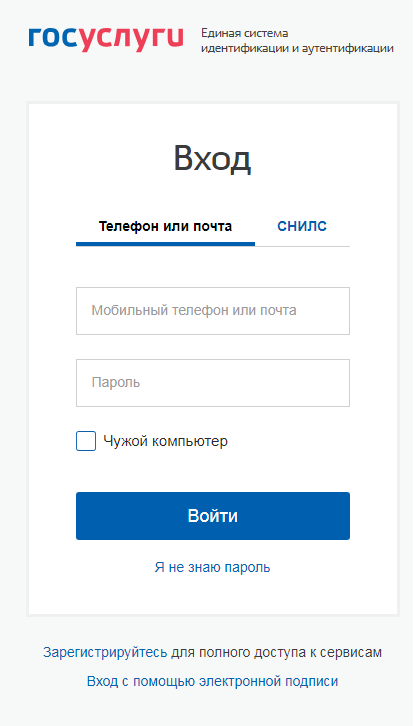Follow the Зарегистрируйтесь registration link
Viewport: 414px width, 726px height.
click(105, 653)
